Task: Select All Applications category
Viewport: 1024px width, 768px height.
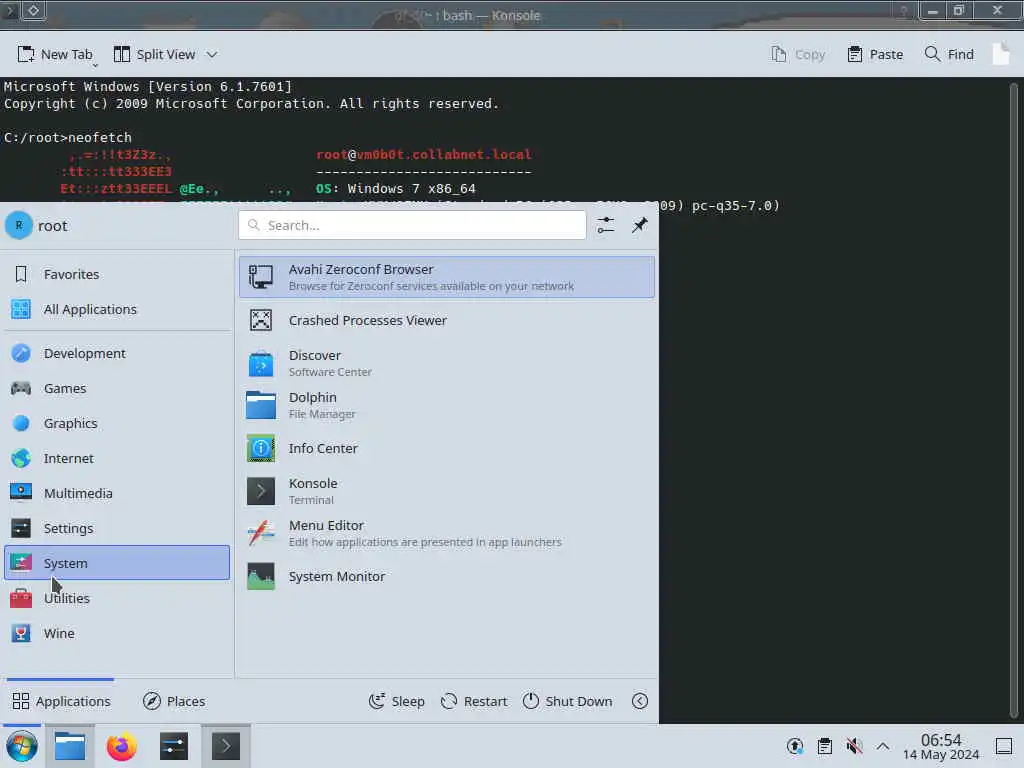Action: [x=117, y=310]
